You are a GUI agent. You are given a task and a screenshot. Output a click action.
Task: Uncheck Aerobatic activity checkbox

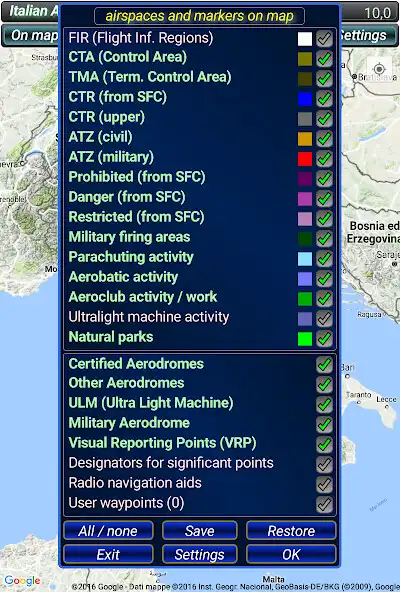(324, 278)
